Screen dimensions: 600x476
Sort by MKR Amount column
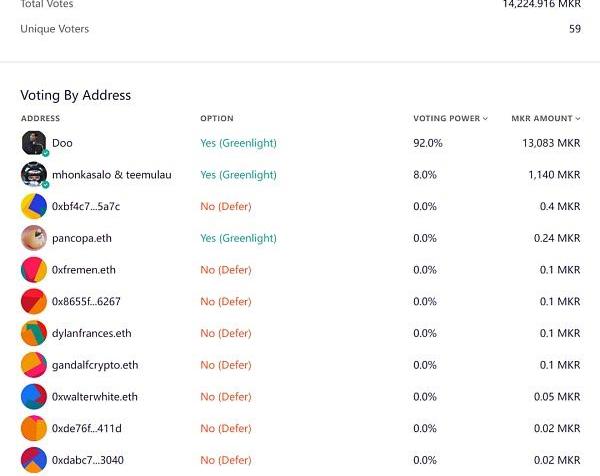coord(545,119)
